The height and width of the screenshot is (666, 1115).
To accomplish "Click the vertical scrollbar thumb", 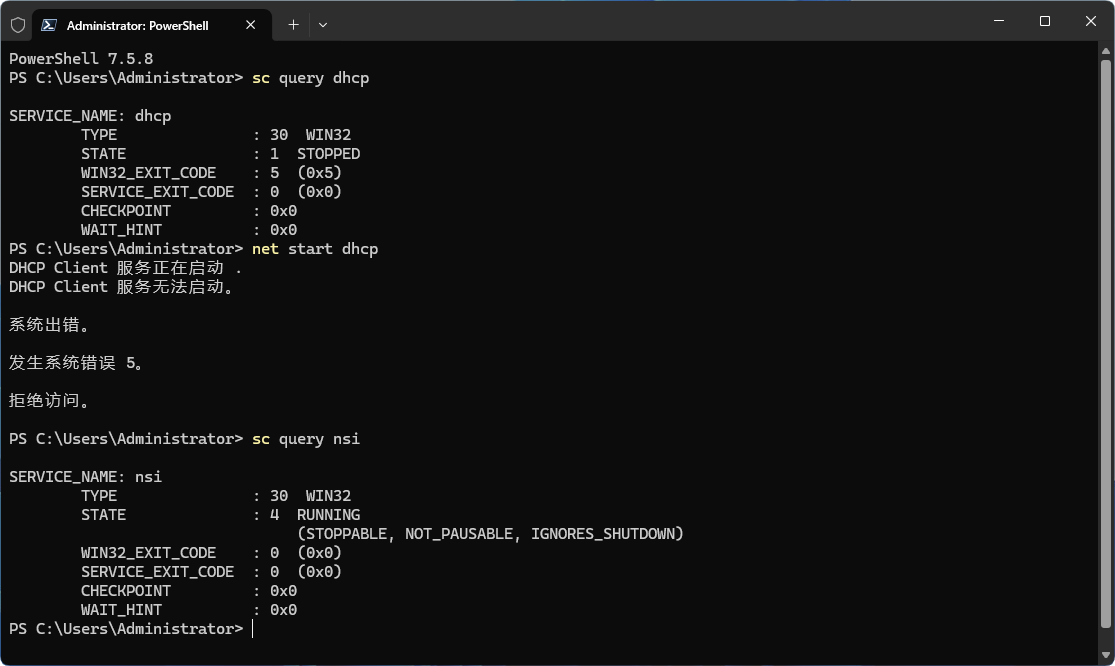I will 1106,344.
